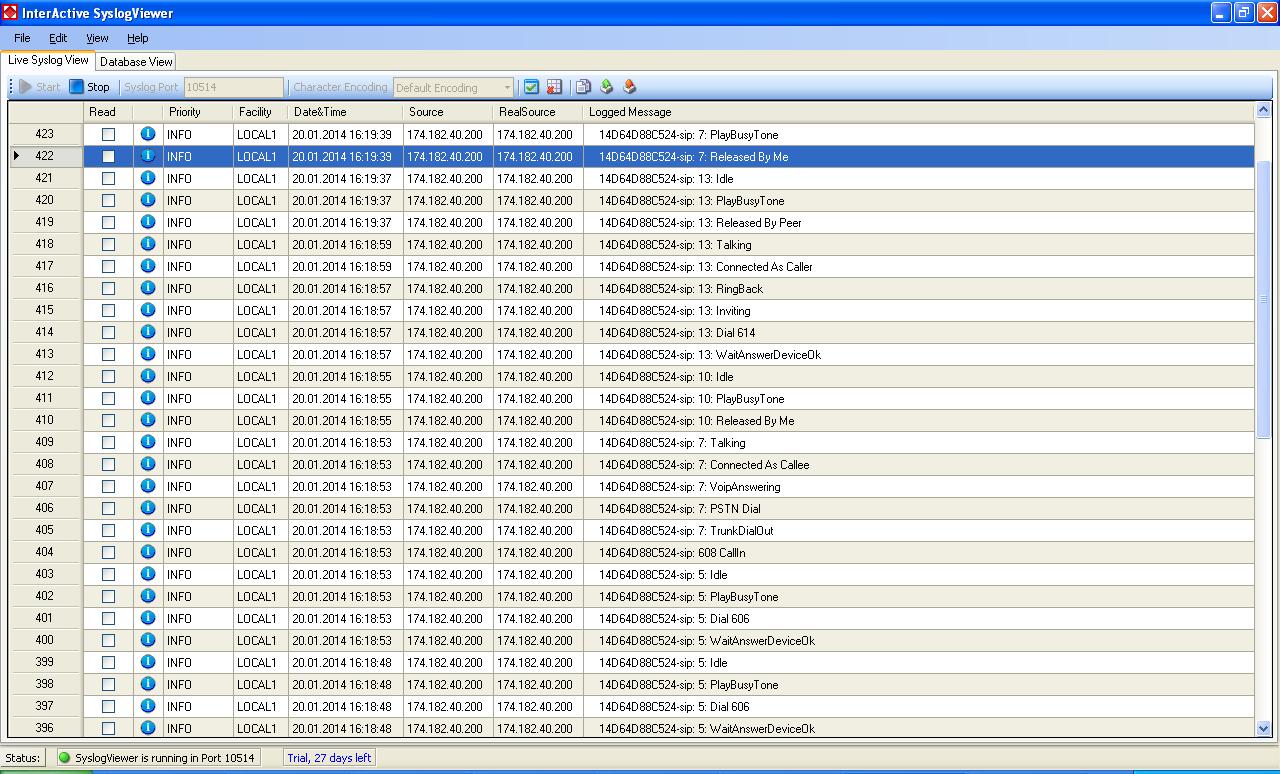The image size is (1280, 774).
Task: Click the copy documents toolbar icon
Action: [584, 87]
